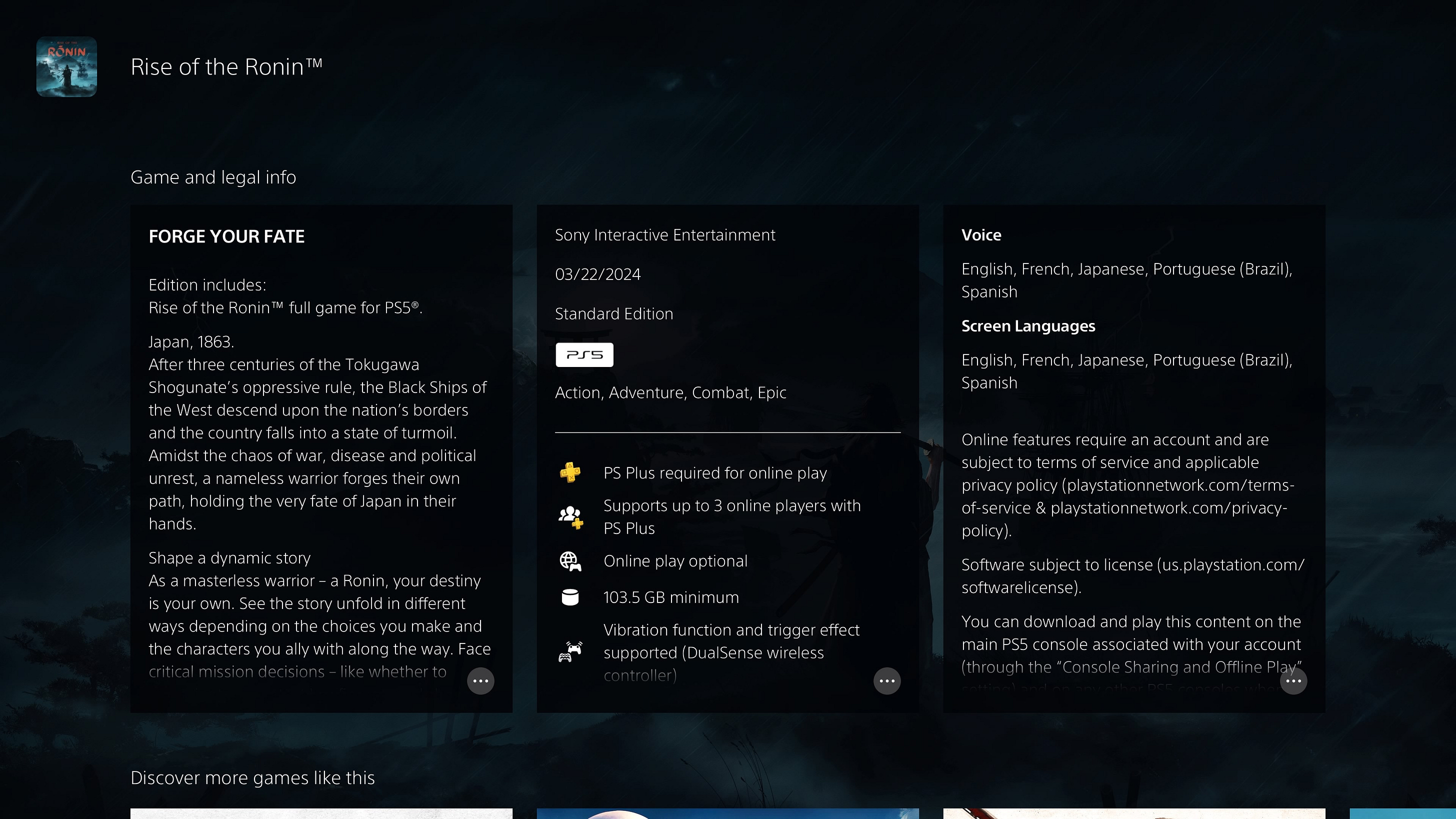Open the first recommended game thumbnail

point(321,813)
